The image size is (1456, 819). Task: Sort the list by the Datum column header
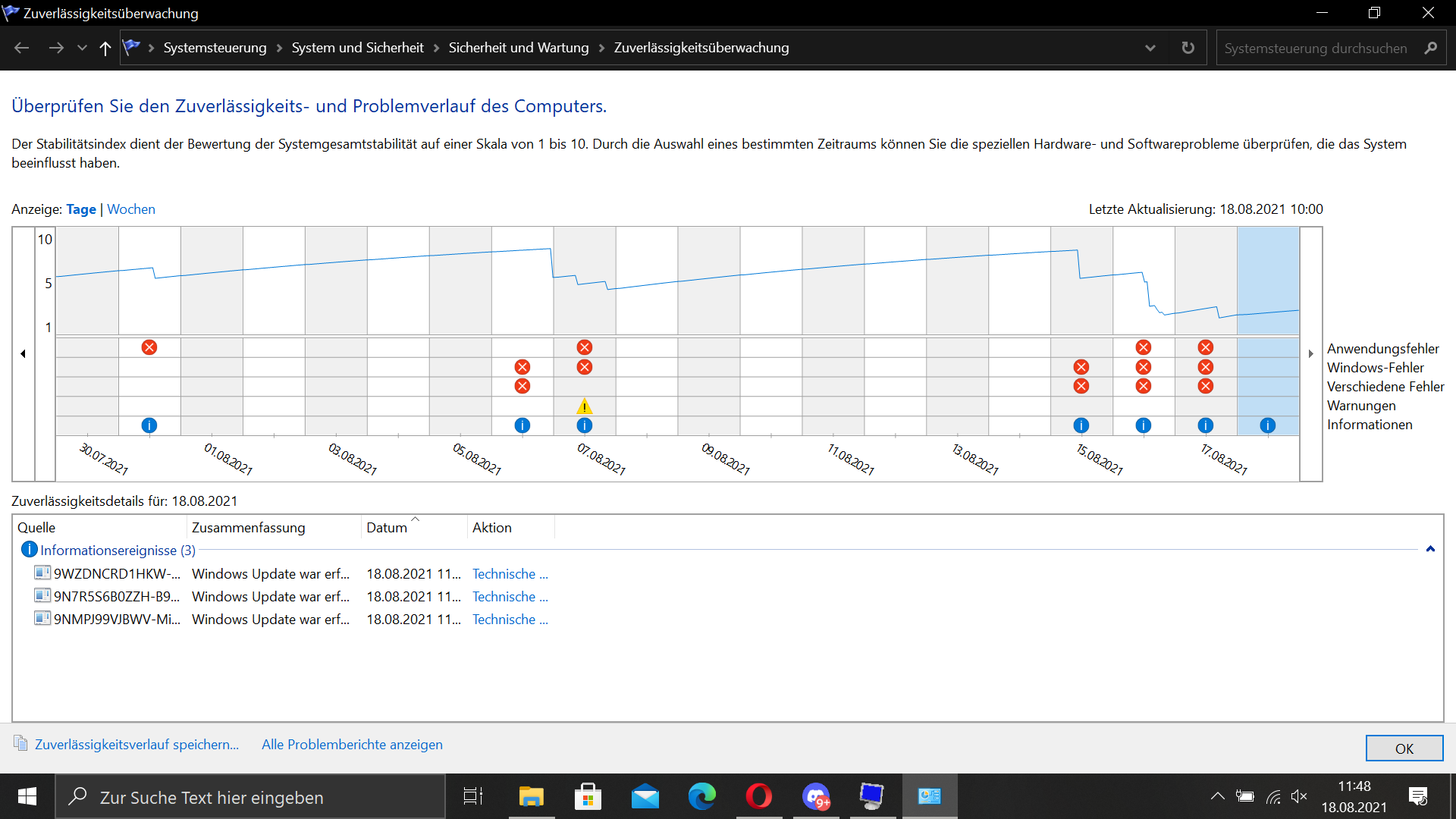[387, 528]
